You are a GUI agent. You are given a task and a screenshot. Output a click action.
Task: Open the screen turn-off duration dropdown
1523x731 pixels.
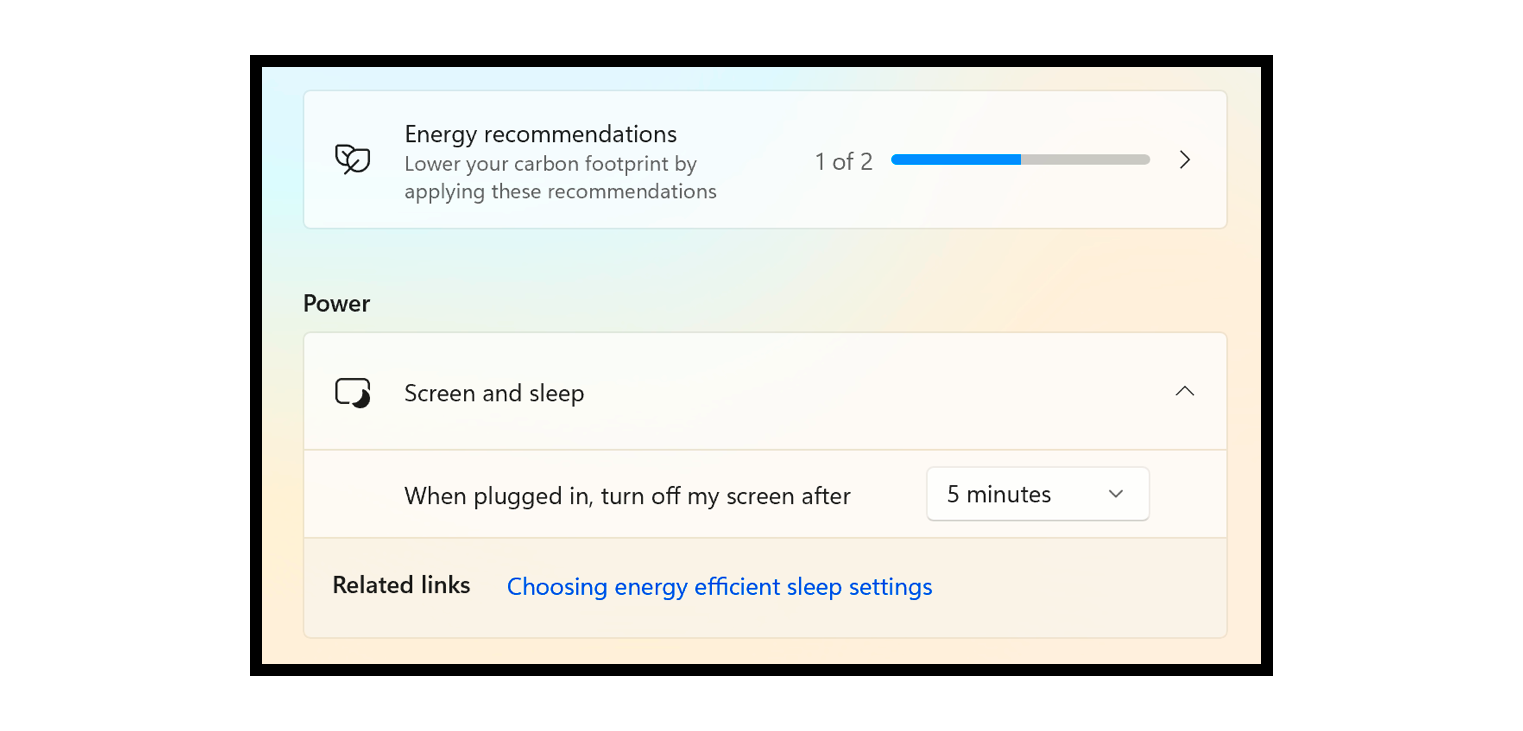(1037, 493)
